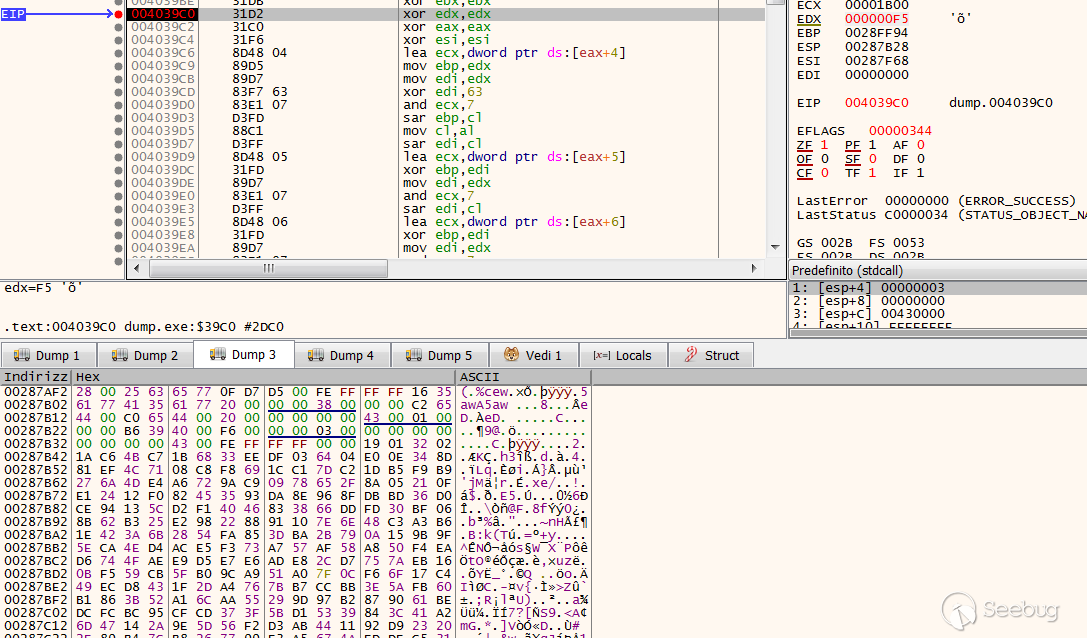Click the Locals [x=] icon
This screenshot has height=638, width=1087.
pos(601,355)
